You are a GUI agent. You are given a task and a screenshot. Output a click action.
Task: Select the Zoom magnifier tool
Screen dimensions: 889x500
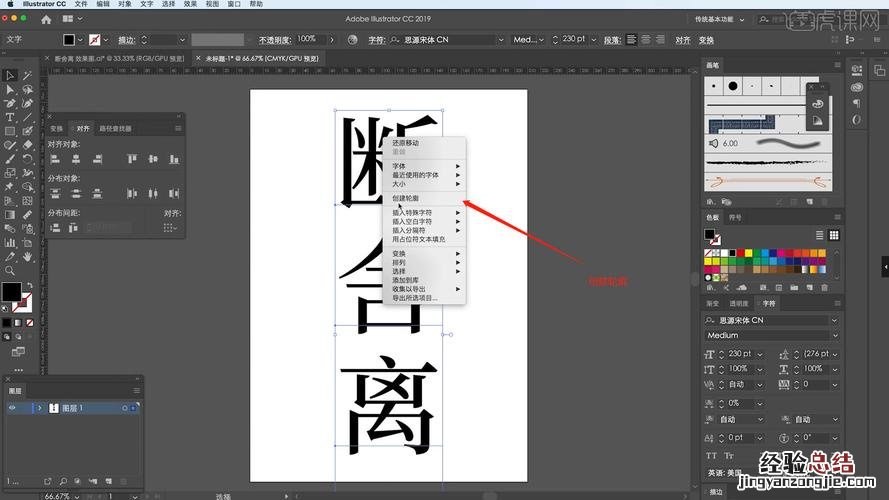tap(10, 270)
